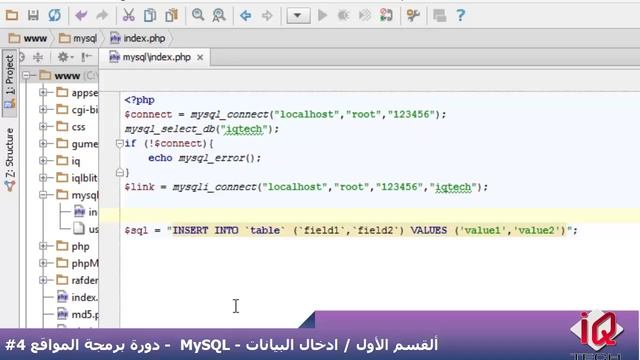This screenshot has width=640, height=360.
Task: Expand the rafder folder node
Action: [43, 280]
